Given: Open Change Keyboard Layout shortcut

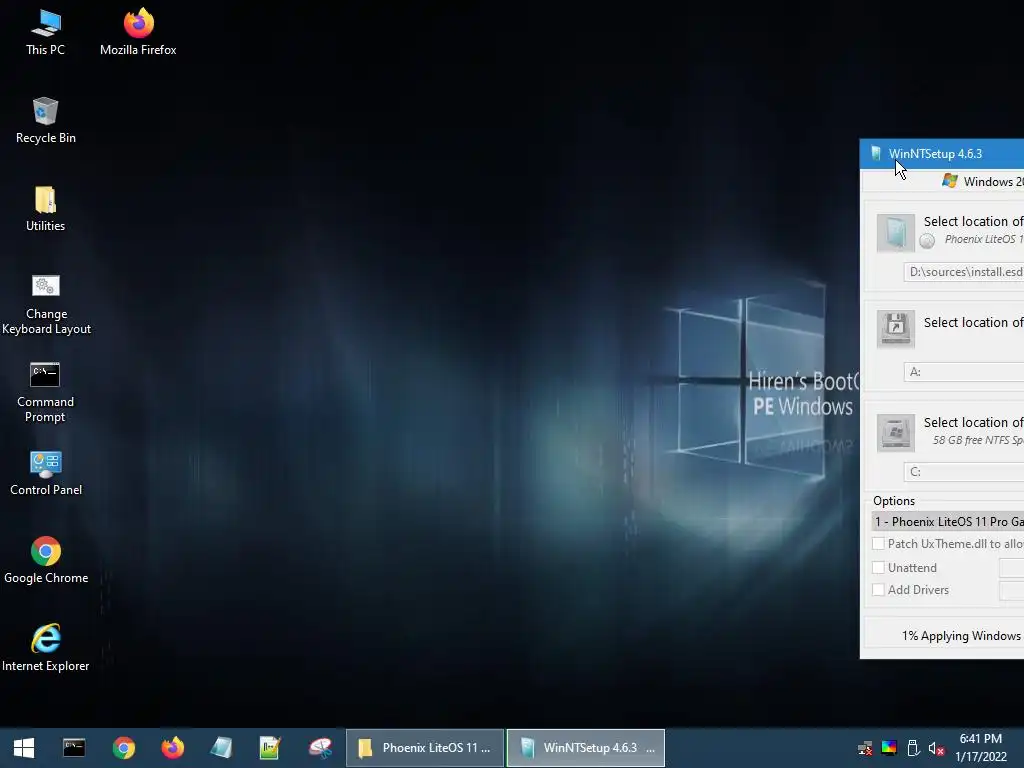Looking at the screenshot, I should [x=46, y=304].
